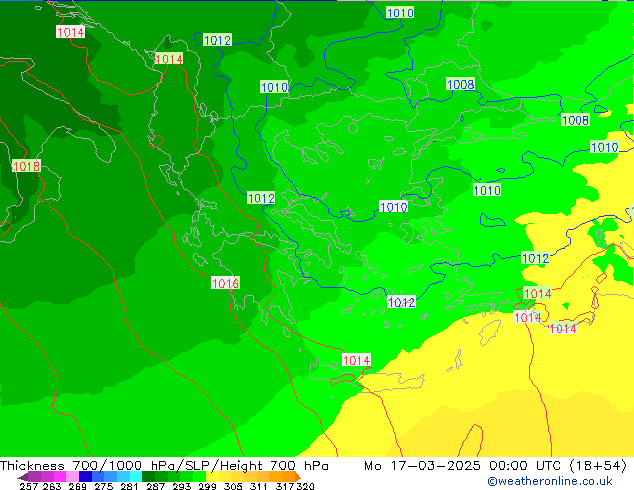
Task: Click the light pink legend swatch
Action: [x=72, y=476]
